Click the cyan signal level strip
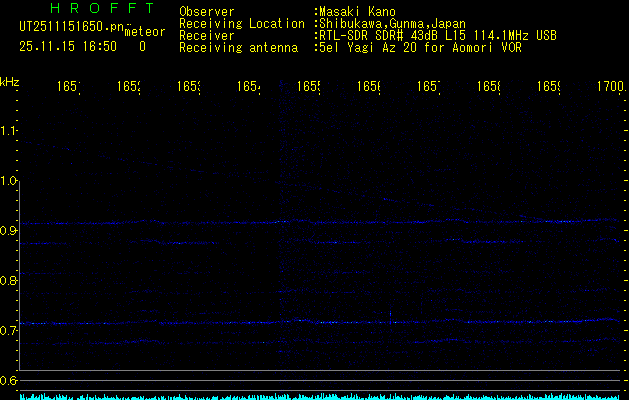629x400 pixels. tap(320, 396)
